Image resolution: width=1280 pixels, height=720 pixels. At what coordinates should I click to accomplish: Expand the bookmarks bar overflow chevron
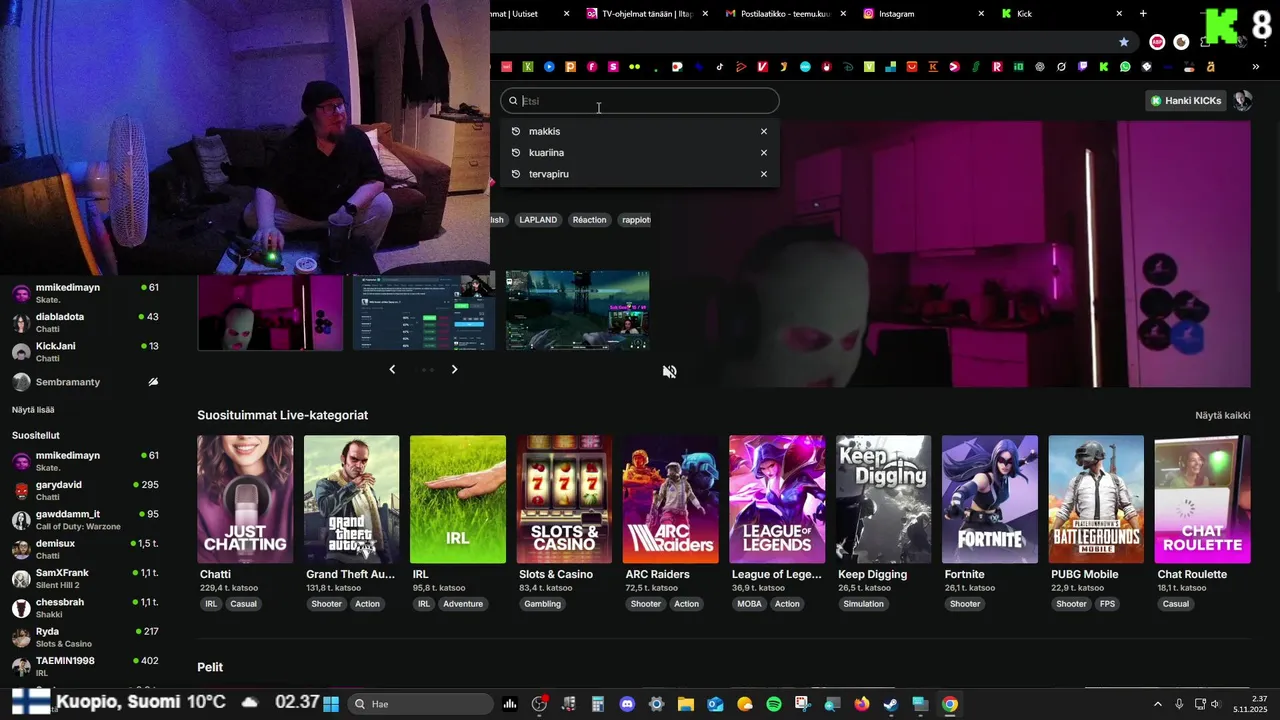pos(1256,67)
